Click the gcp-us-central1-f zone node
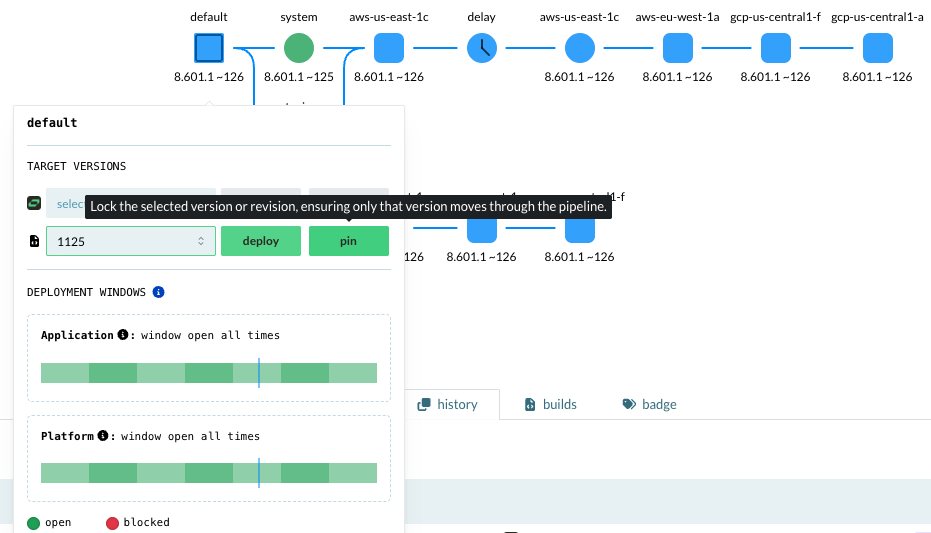 tap(776, 48)
